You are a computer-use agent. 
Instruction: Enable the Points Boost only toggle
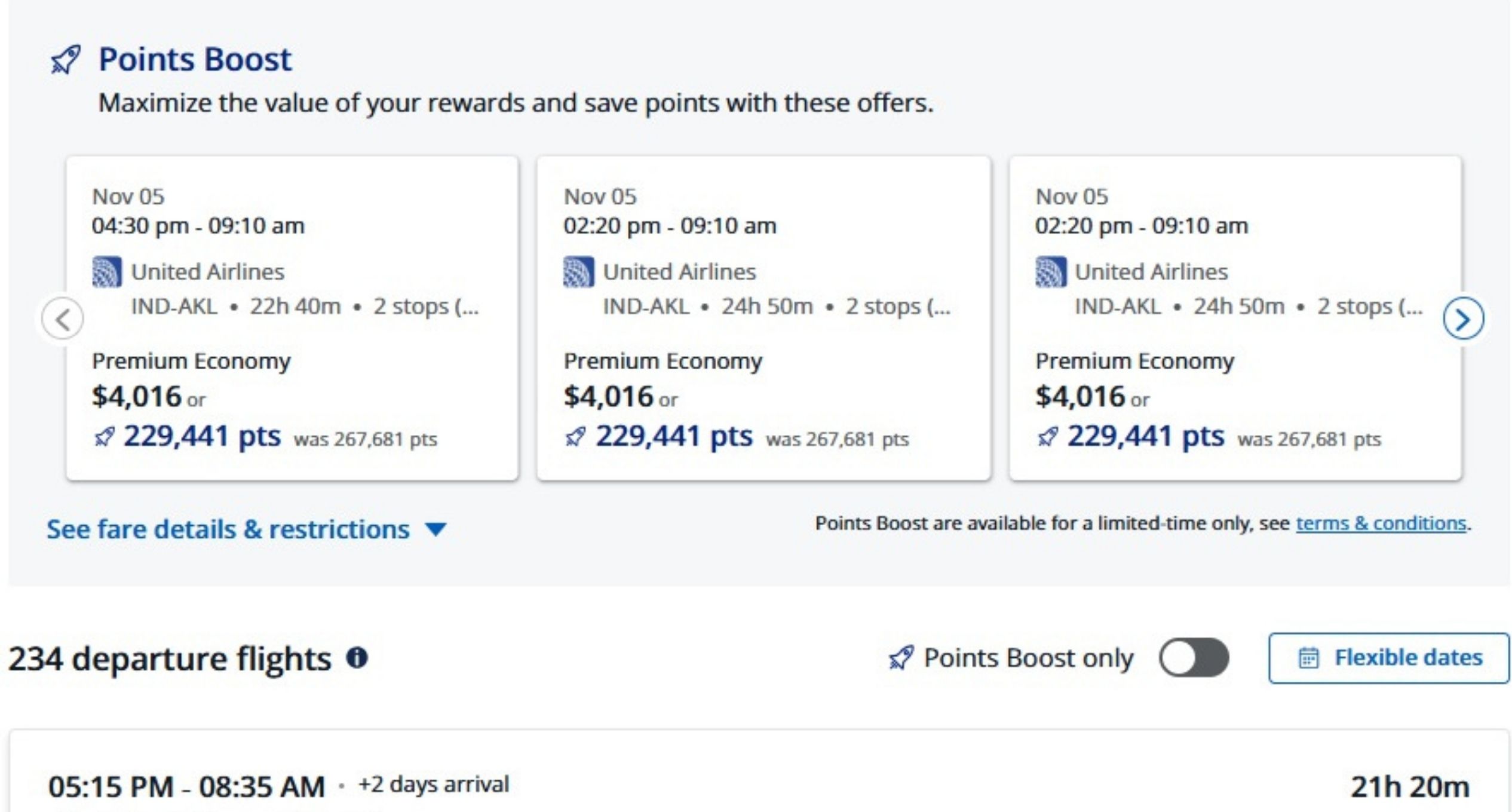(x=1194, y=657)
